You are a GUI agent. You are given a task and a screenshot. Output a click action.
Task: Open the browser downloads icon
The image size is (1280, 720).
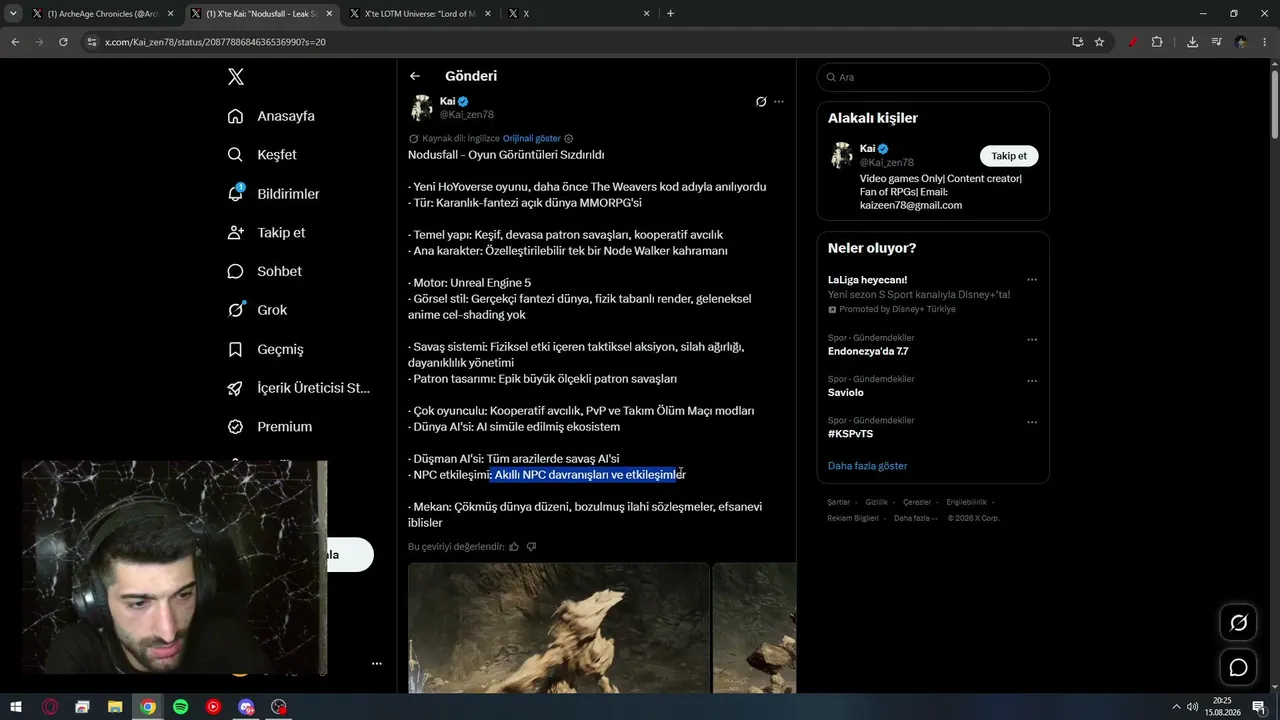click(x=1192, y=42)
